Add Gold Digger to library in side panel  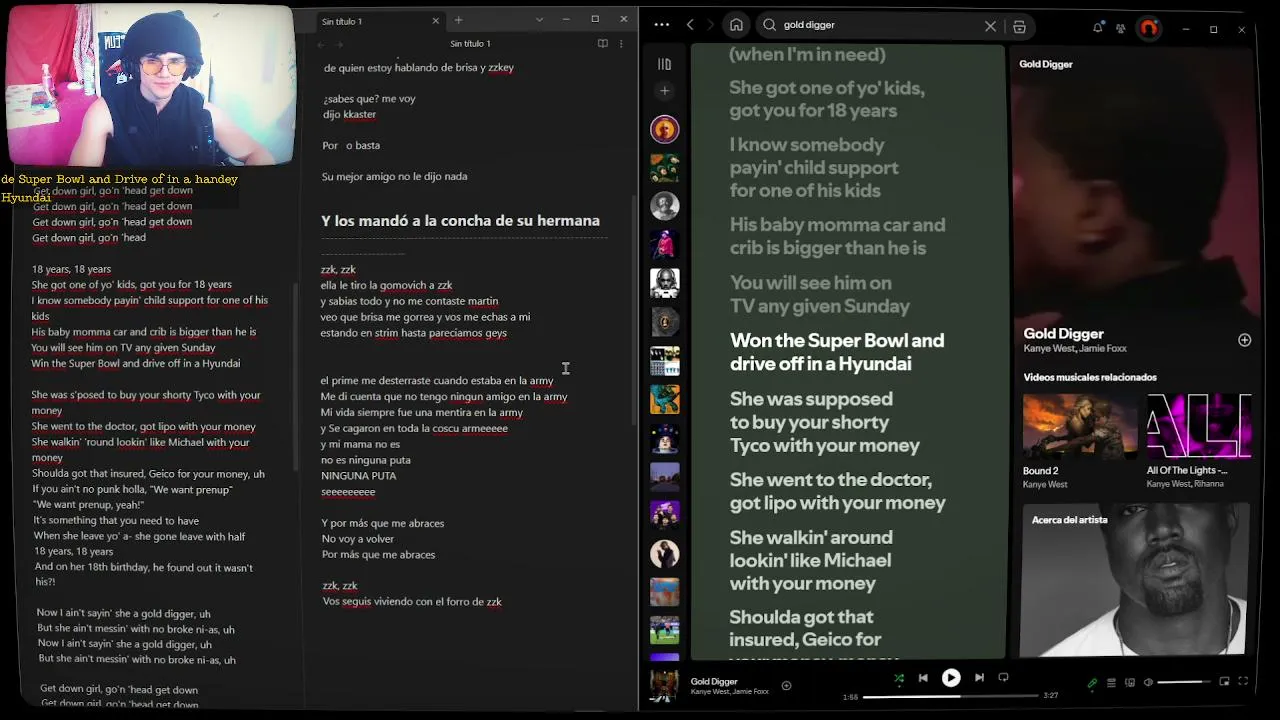point(1244,340)
